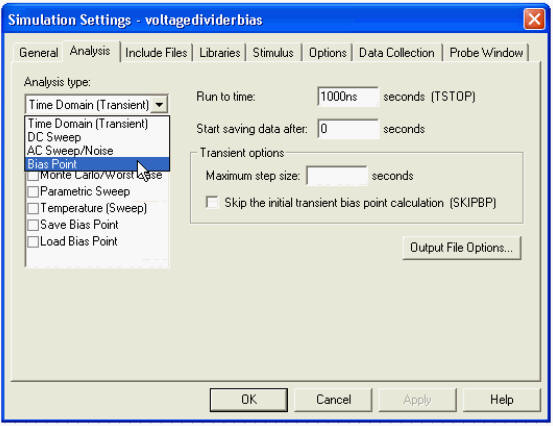
Task: Check the Save Bias Point box
Action: (33, 225)
